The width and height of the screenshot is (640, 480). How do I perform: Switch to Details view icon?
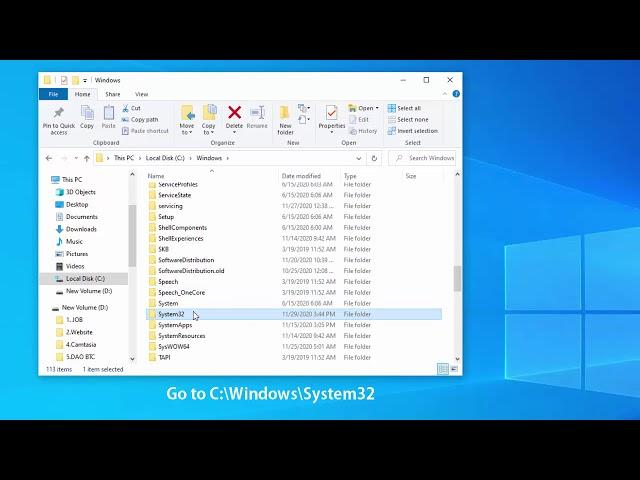pyautogui.click(x=442, y=369)
